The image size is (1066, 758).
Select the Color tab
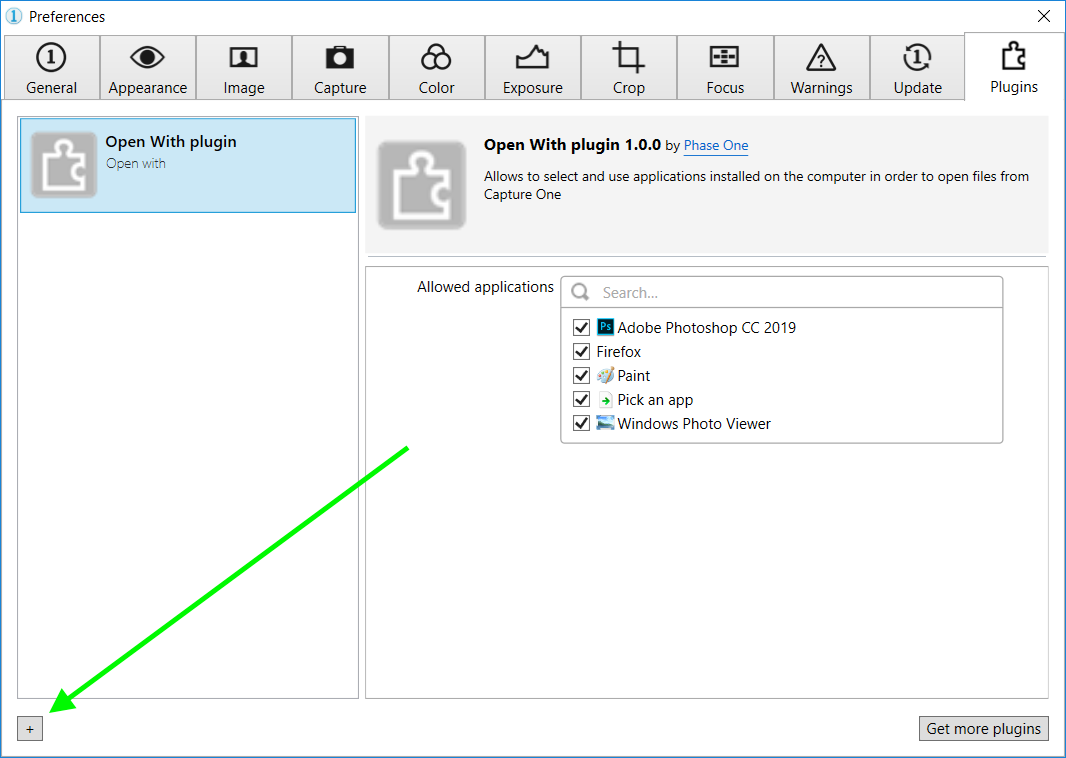(436, 68)
